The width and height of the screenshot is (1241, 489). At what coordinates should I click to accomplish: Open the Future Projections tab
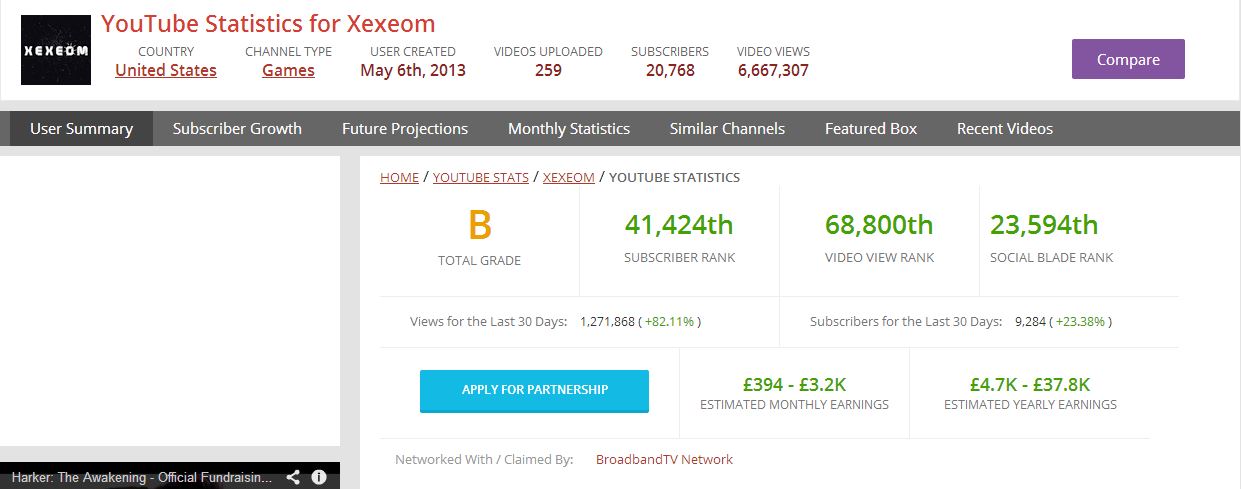[405, 128]
